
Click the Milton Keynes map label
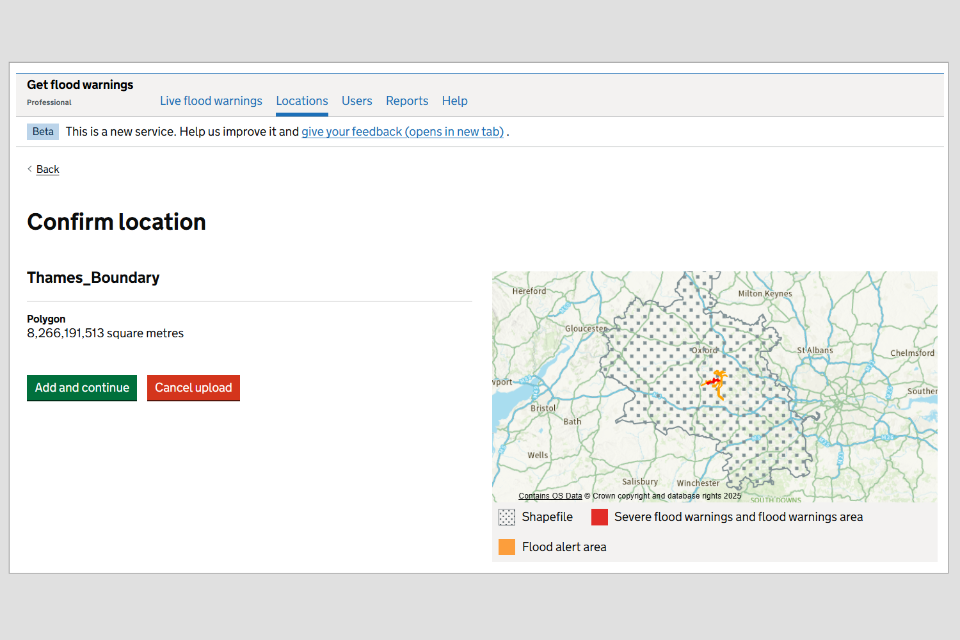(764, 294)
